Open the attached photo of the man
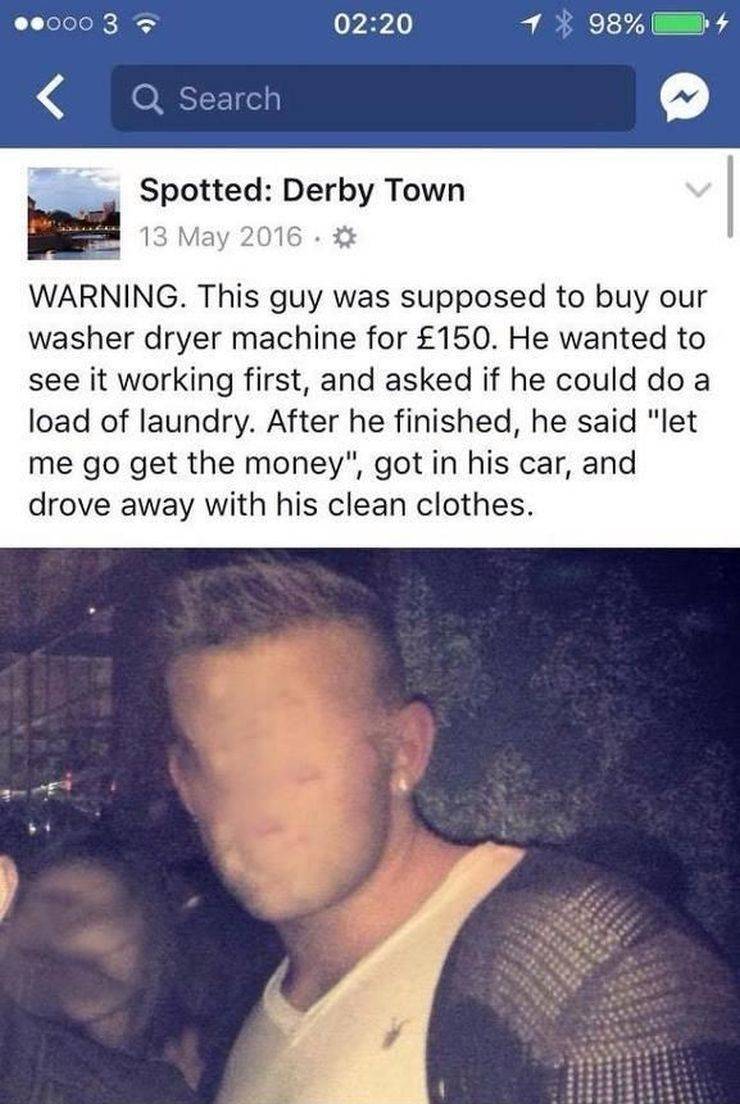740x1104 pixels. coord(370,826)
